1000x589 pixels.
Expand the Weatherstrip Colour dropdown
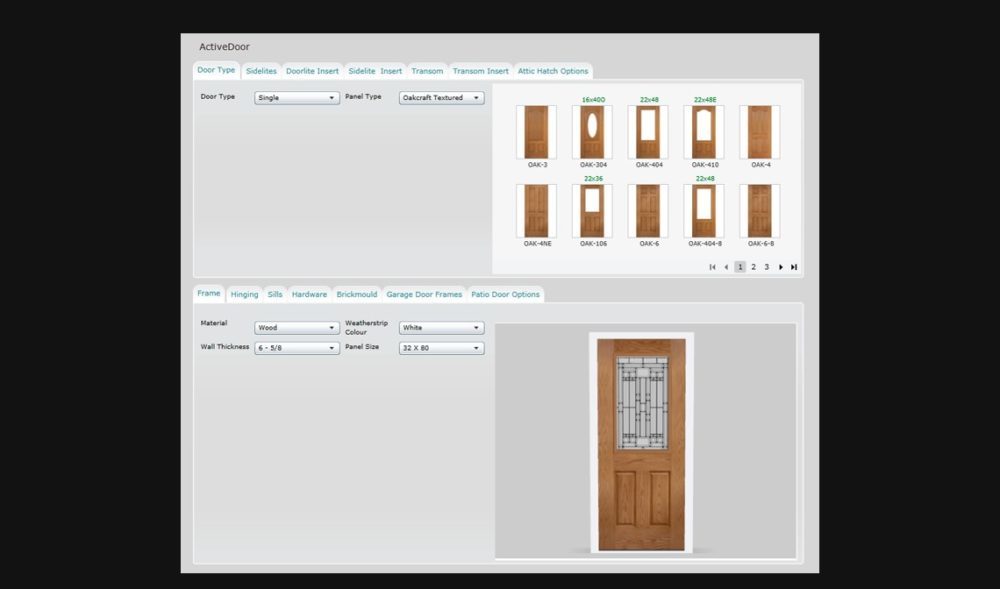441,328
